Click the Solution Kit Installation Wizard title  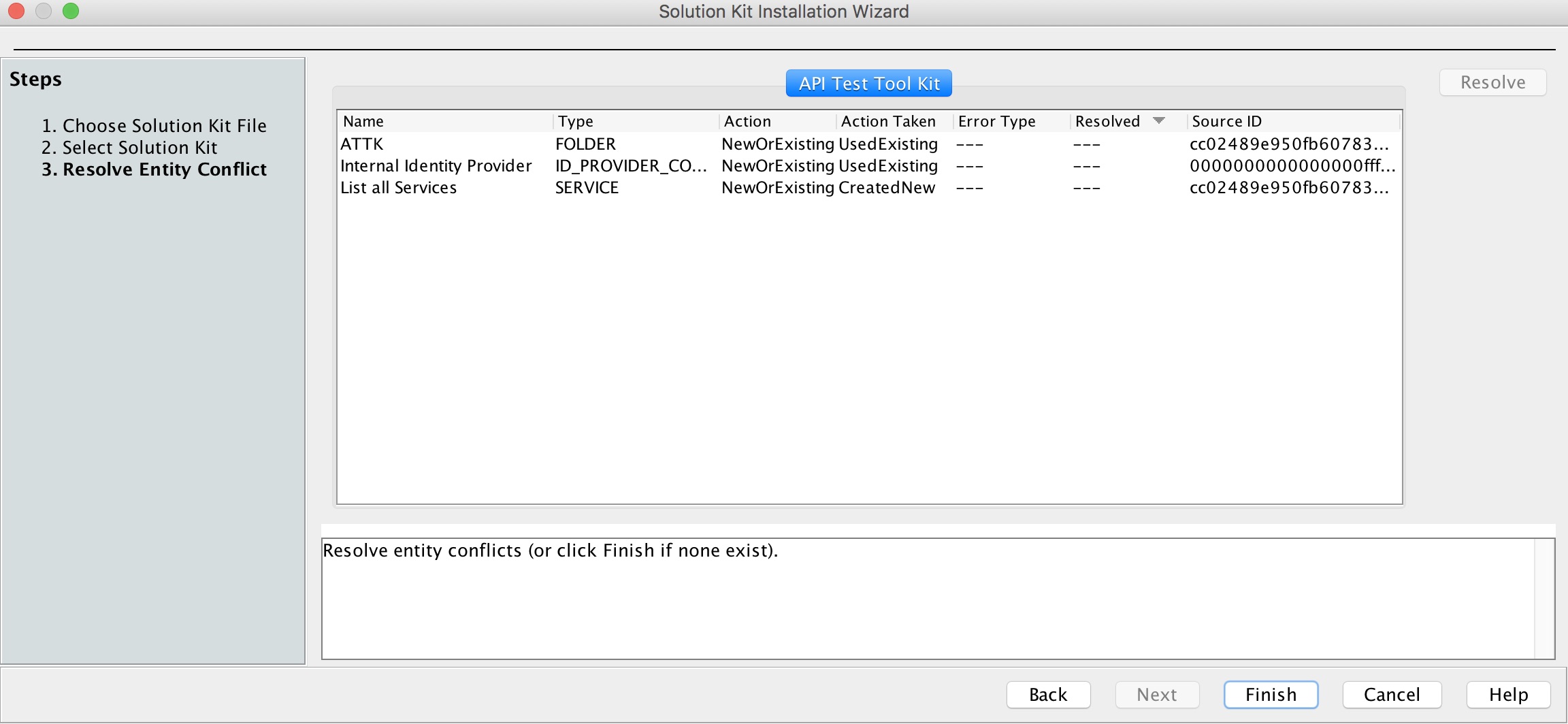784,12
